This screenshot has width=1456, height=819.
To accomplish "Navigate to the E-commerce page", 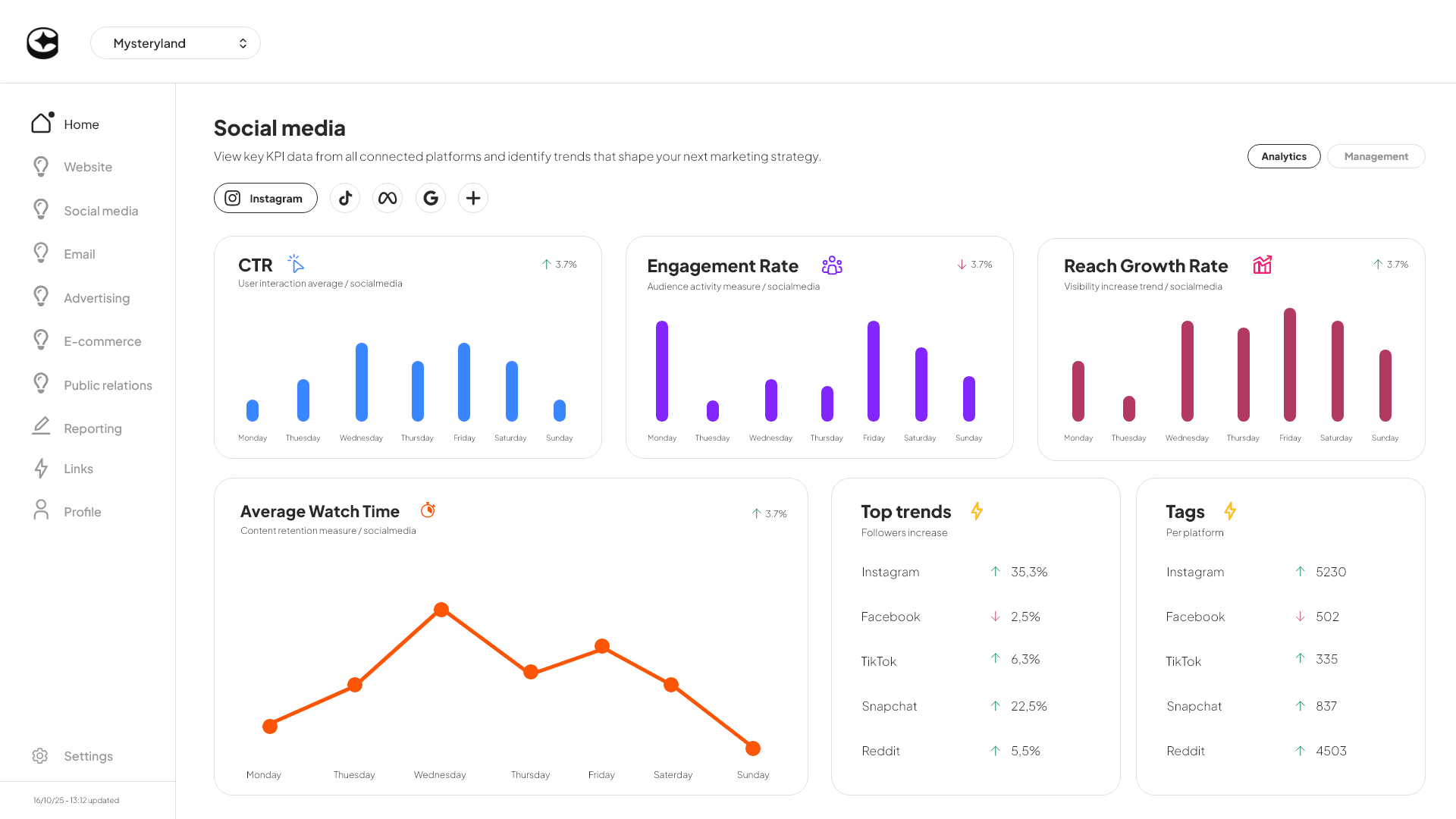I will (102, 340).
